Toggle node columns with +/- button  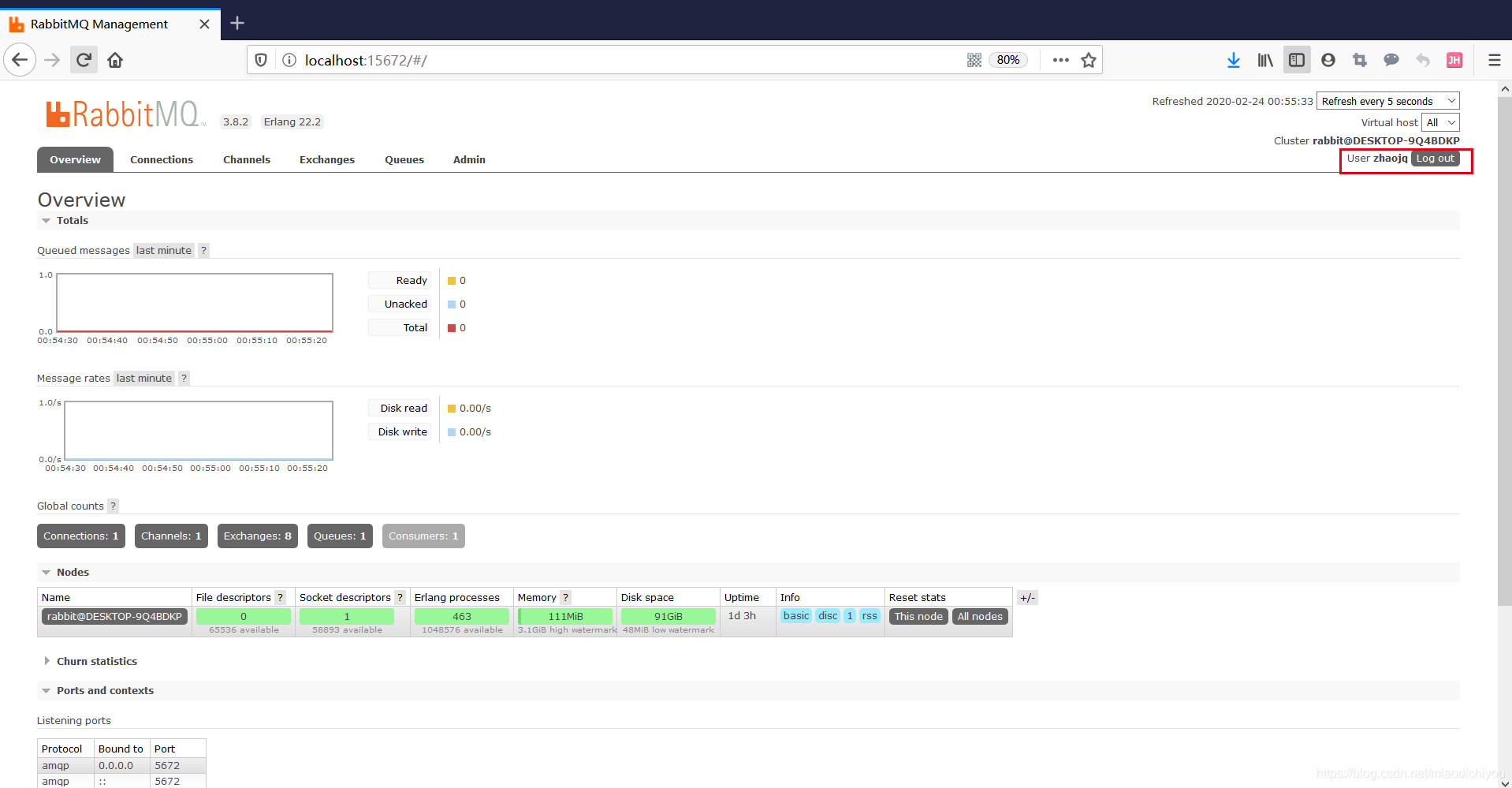pos(1027,597)
